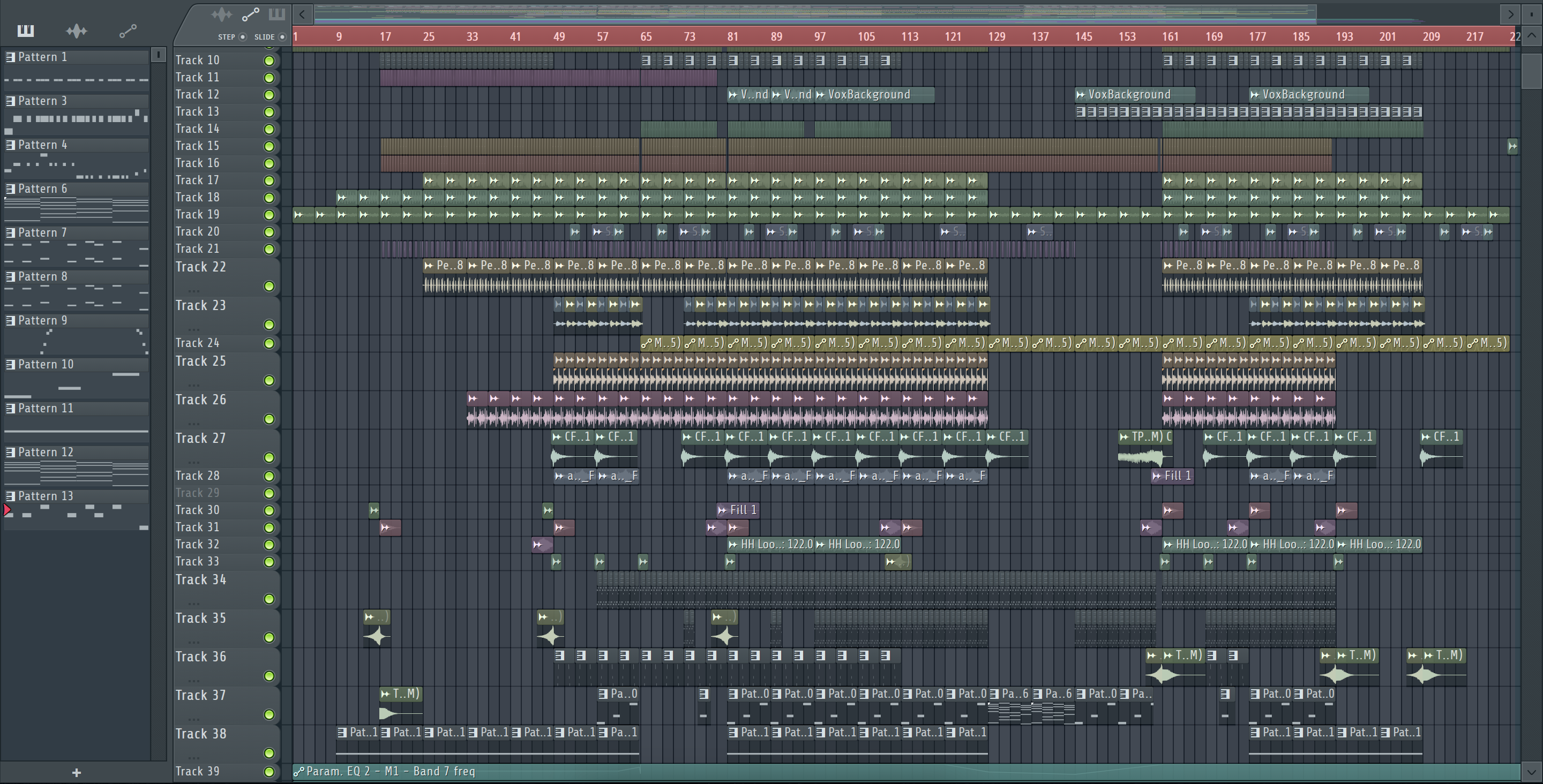Image resolution: width=1543 pixels, height=784 pixels.
Task: Enable Track 29 with its mute light
Action: pyautogui.click(x=269, y=494)
